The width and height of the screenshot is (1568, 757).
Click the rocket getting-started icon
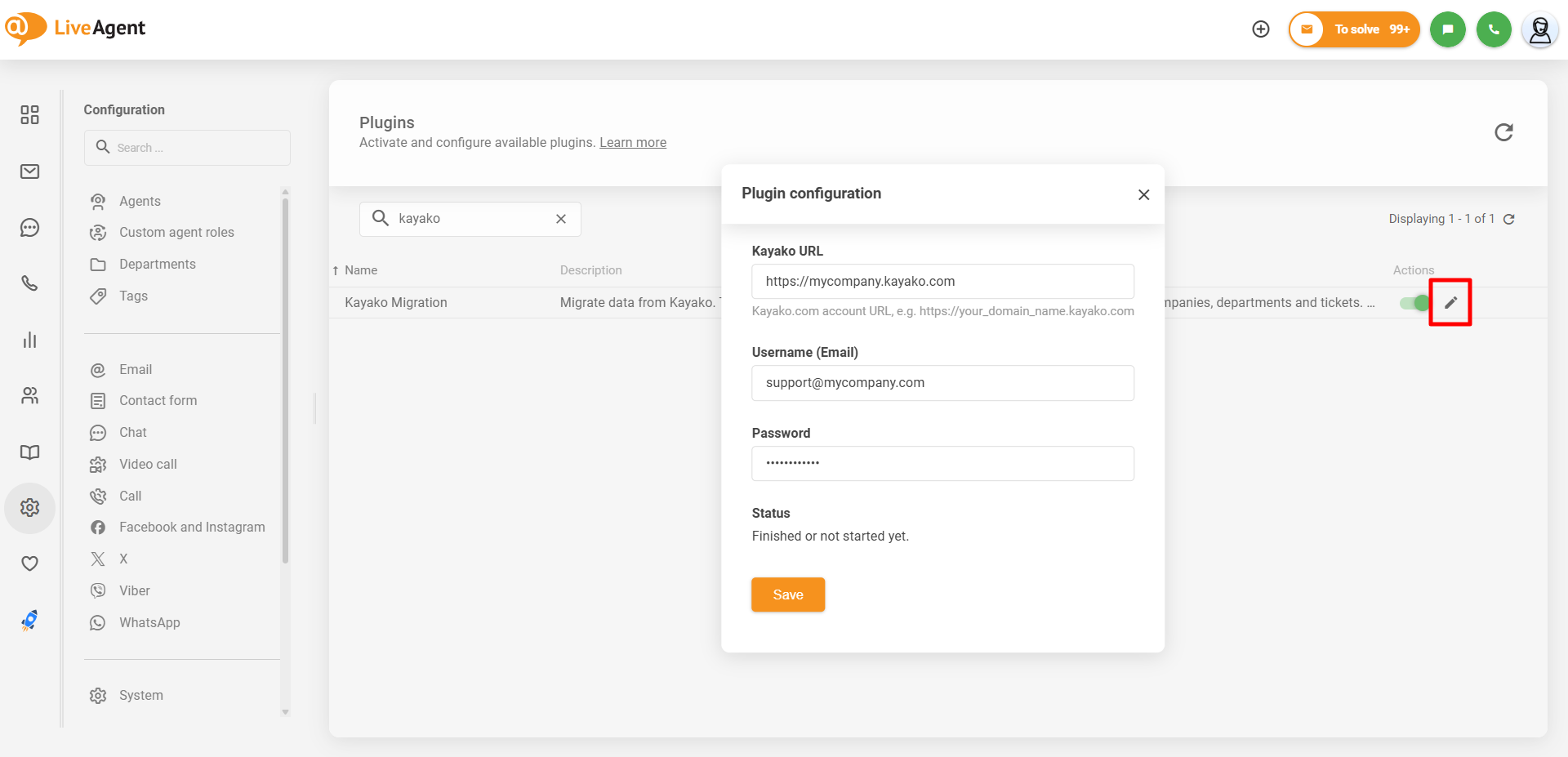(30, 621)
